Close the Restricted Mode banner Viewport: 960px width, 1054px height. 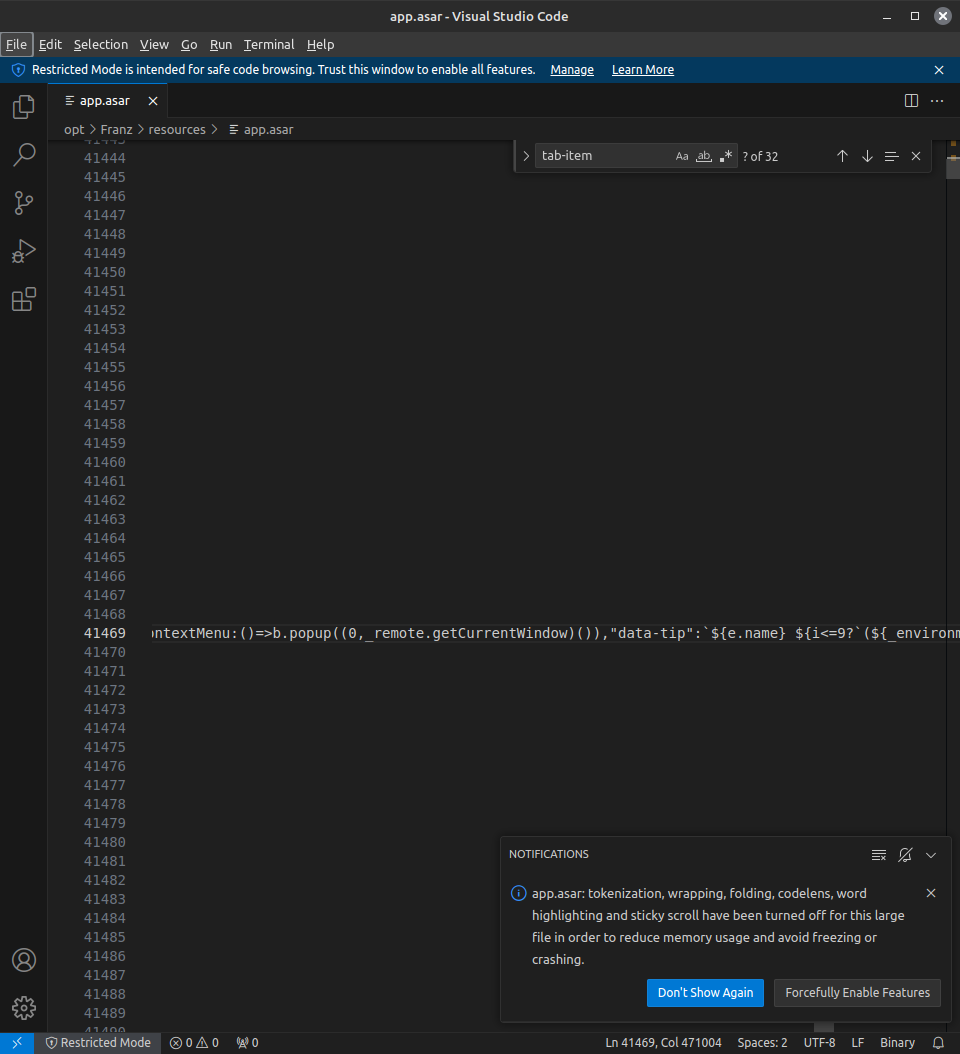click(939, 70)
